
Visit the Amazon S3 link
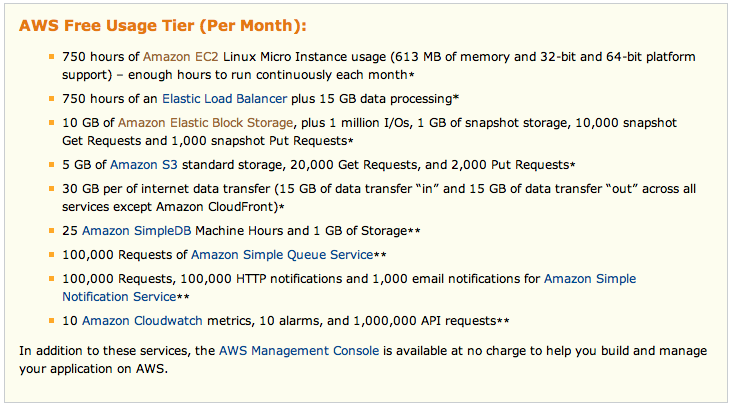tap(144, 165)
